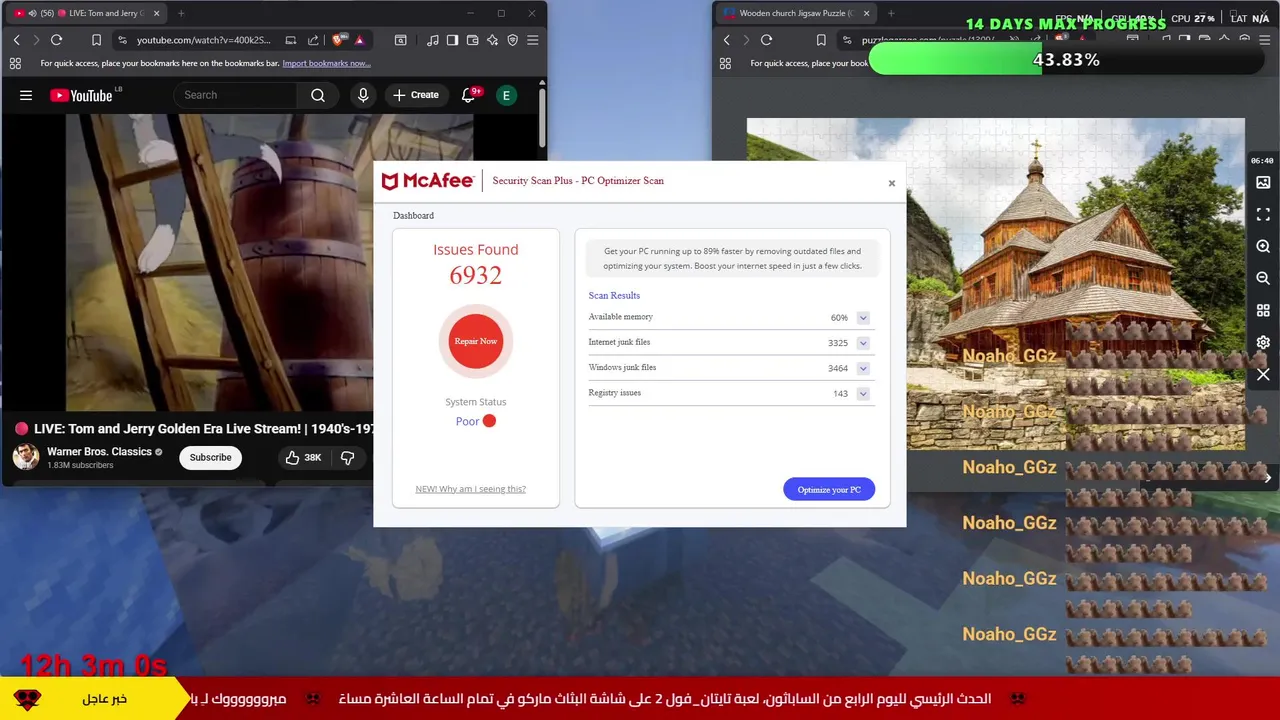Viewport: 1280px width, 720px height.
Task: Open the Brave playlist music note icon
Action: click(432, 40)
